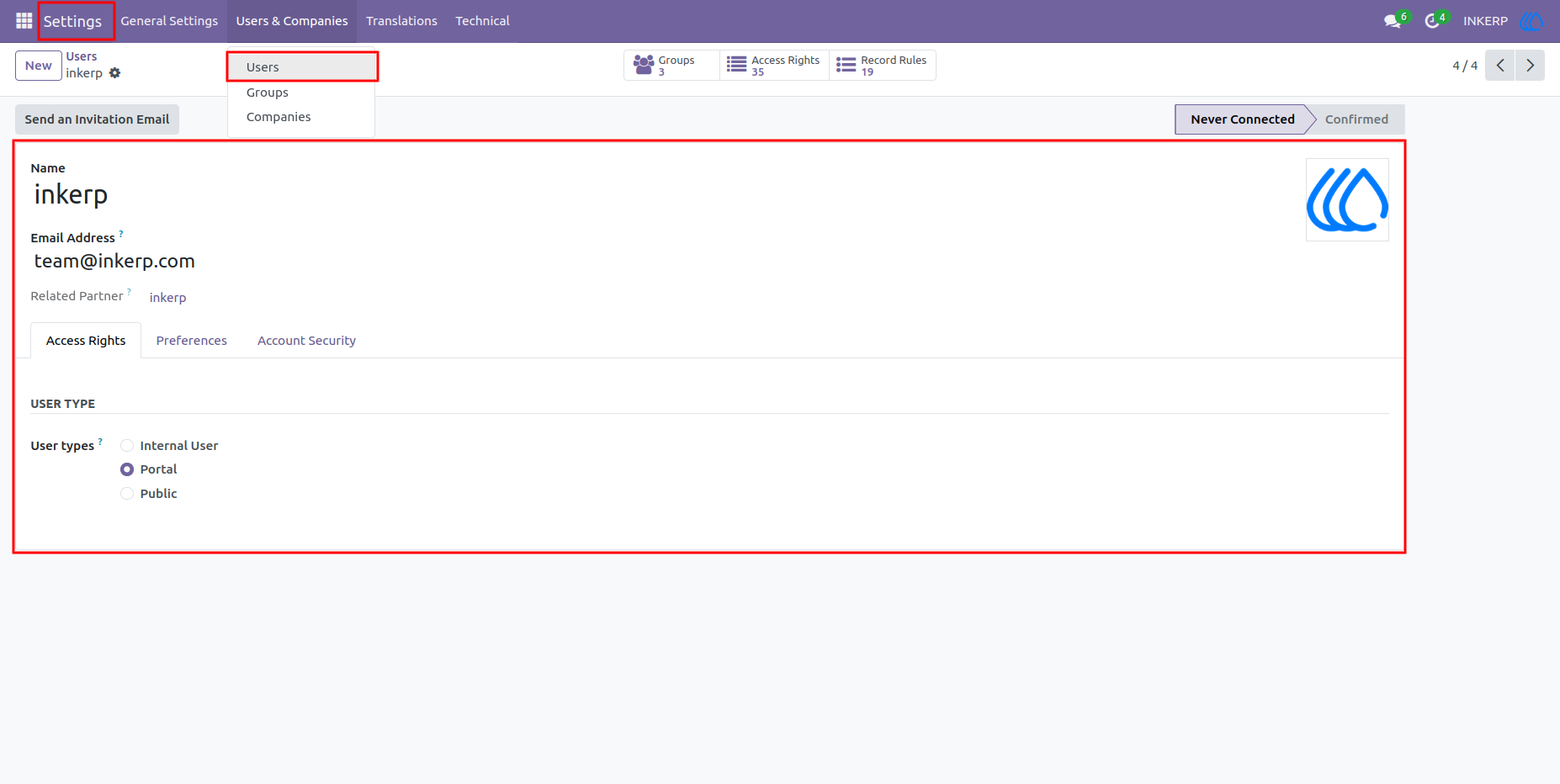Open the General Settings menu
The width and height of the screenshot is (1560, 784).
pos(169,21)
